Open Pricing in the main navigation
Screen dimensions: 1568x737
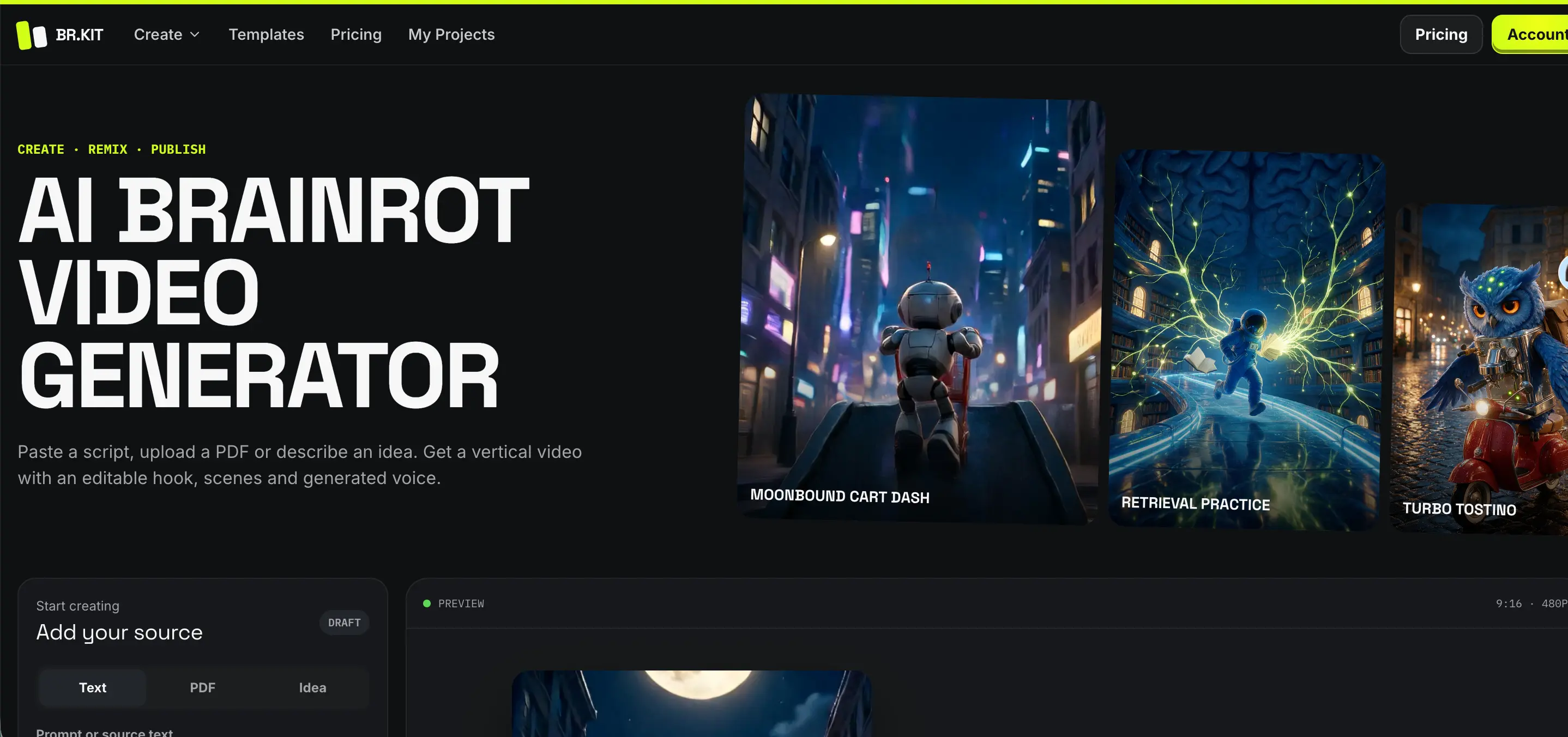pyautogui.click(x=356, y=35)
